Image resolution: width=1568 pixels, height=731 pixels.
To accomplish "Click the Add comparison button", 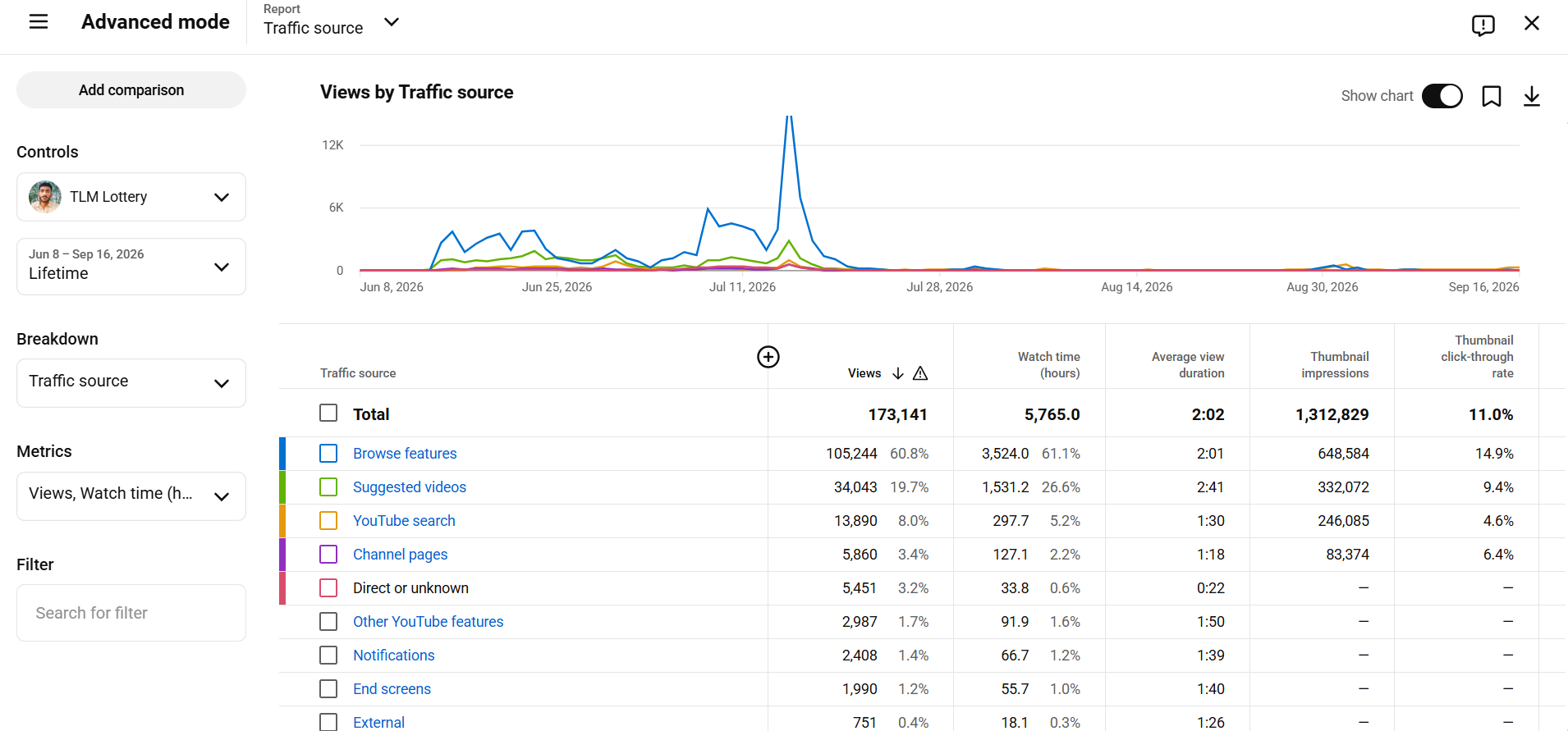I will pos(131,89).
